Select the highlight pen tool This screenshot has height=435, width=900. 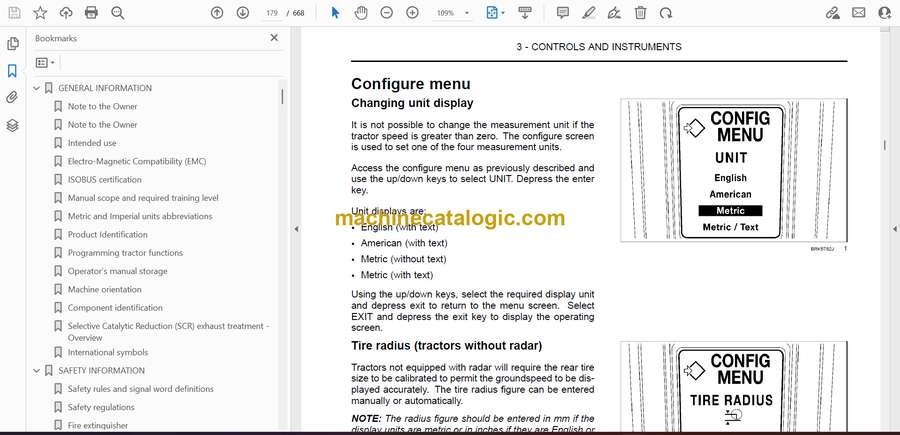coord(589,13)
